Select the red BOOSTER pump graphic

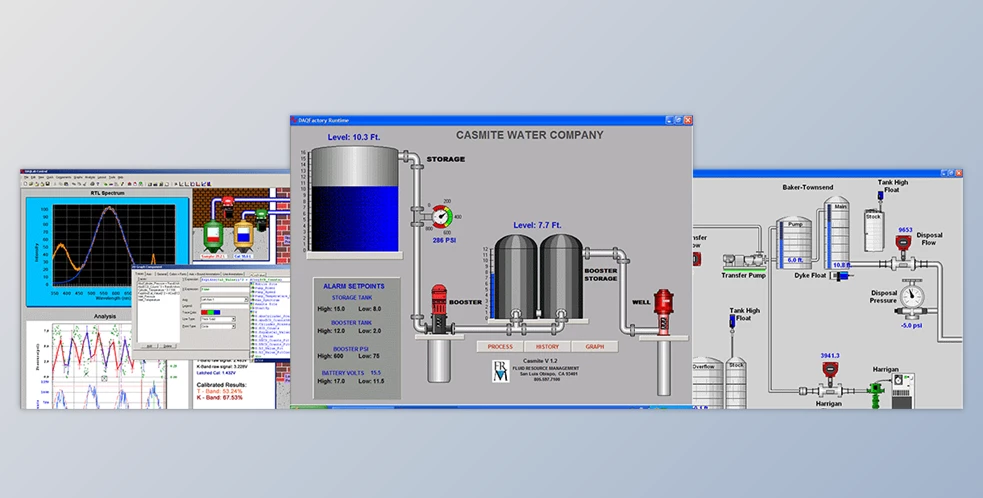[439, 308]
